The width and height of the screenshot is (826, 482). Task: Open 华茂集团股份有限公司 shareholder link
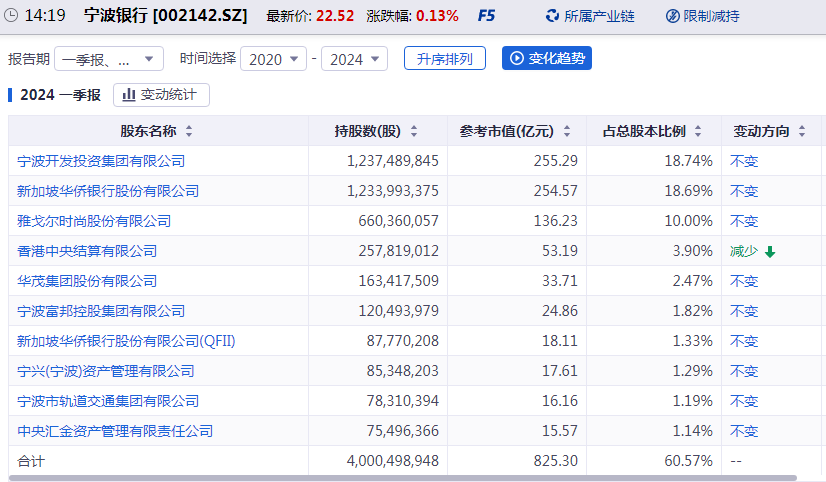click(x=87, y=281)
